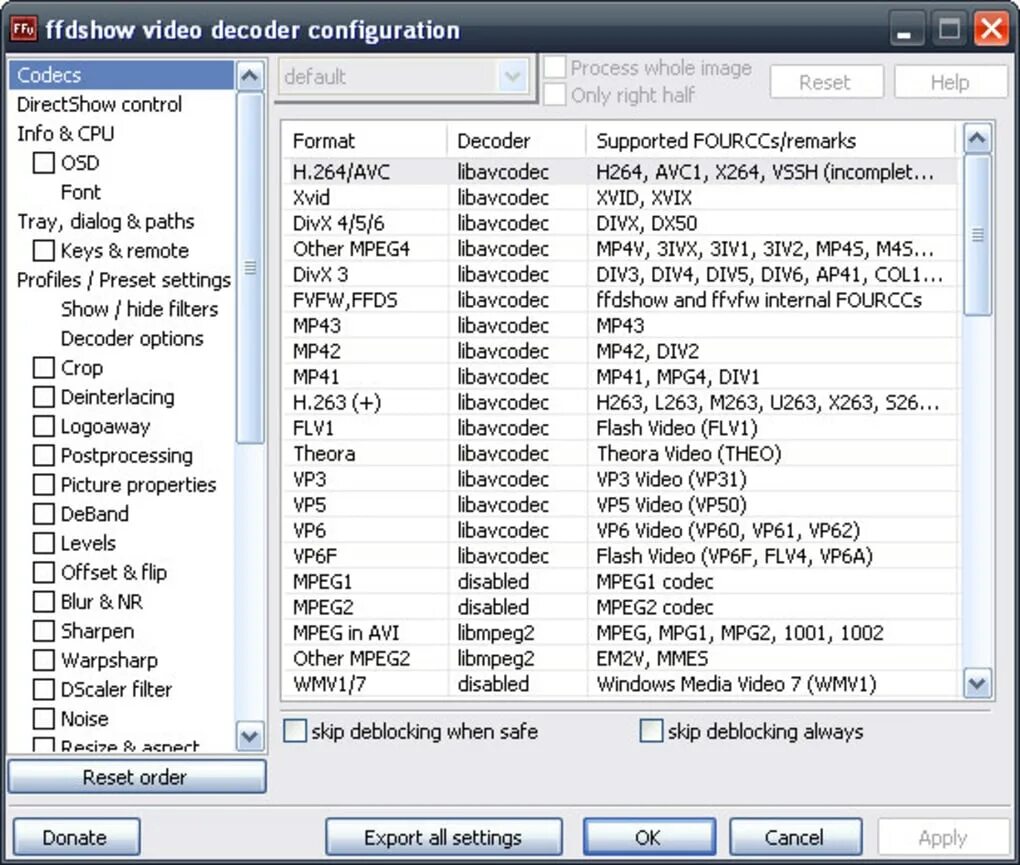Click the Reset order button
1020x865 pixels.
pos(137,777)
